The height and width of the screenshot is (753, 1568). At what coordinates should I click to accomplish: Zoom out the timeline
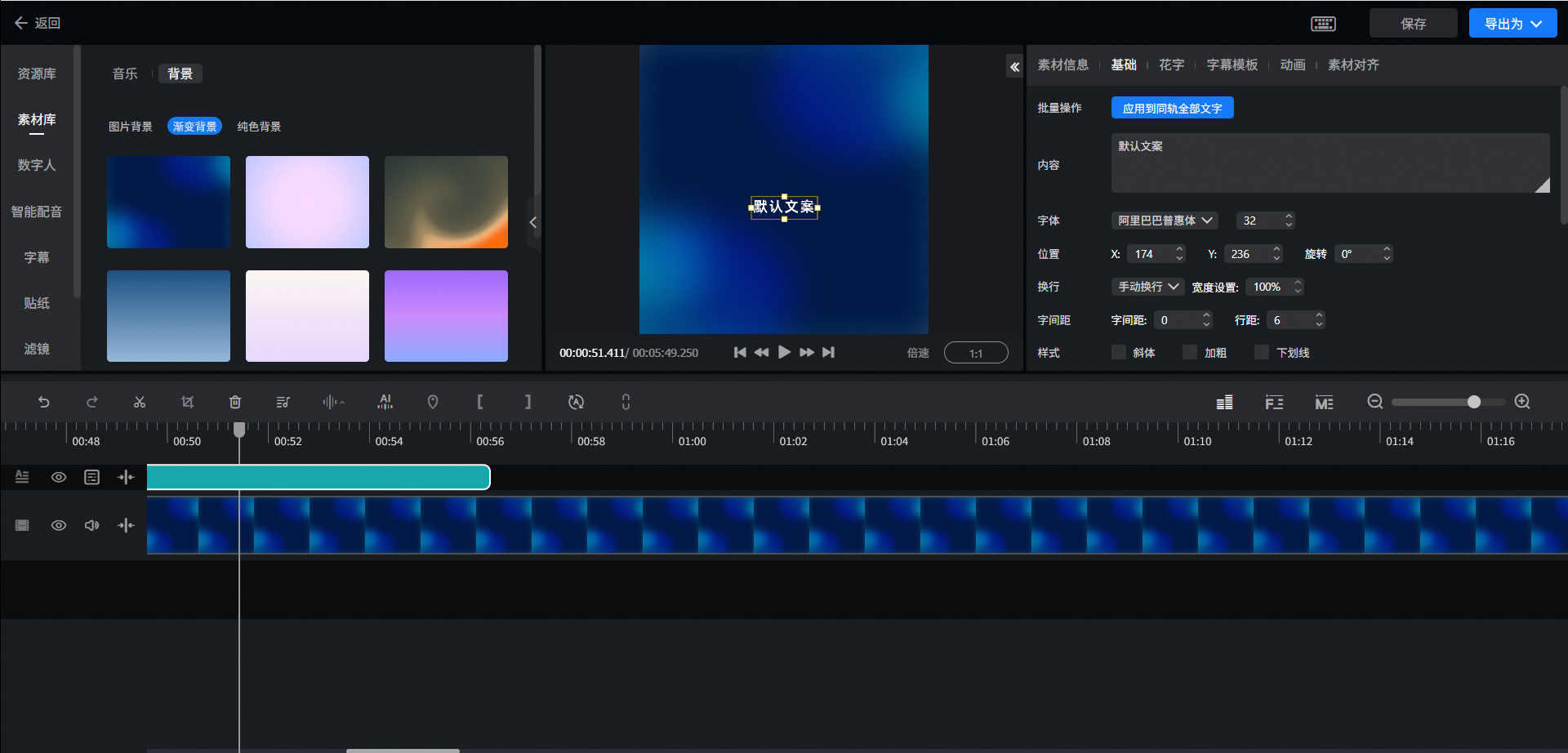point(1375,402)
